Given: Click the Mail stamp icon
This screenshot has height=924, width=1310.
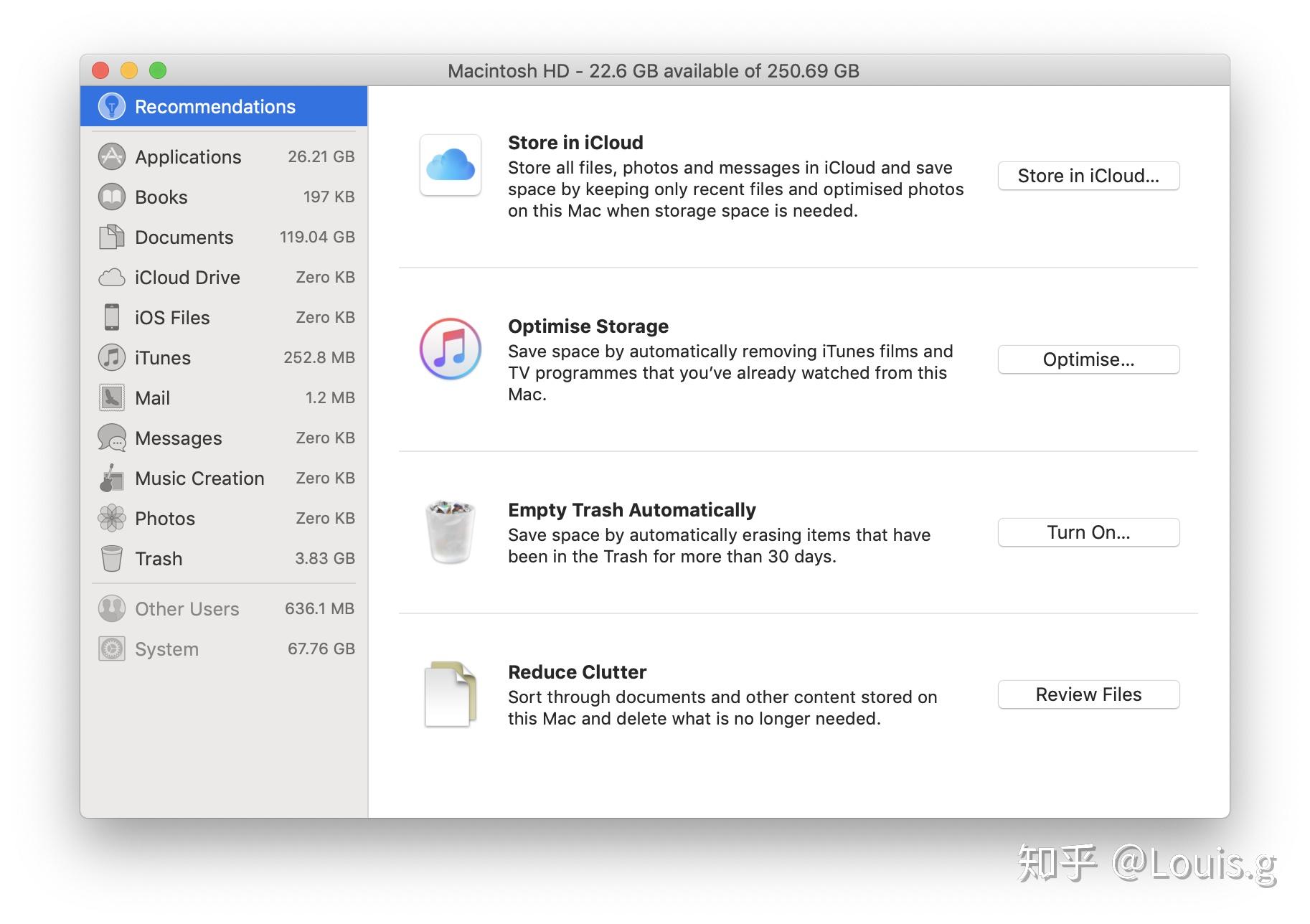Looking at the screenshot, I should 111,397.
